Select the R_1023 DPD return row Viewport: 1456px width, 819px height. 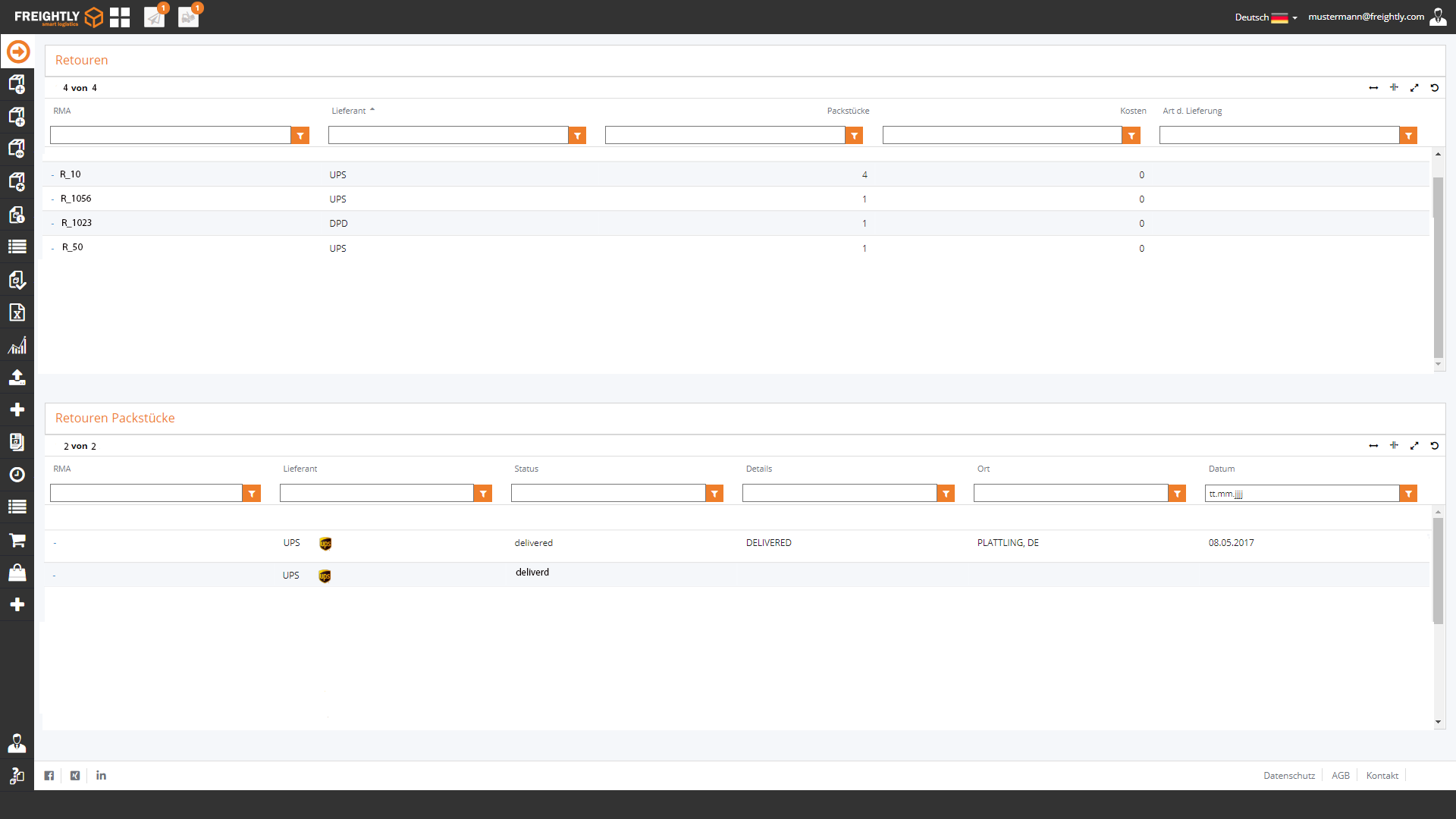737,223
